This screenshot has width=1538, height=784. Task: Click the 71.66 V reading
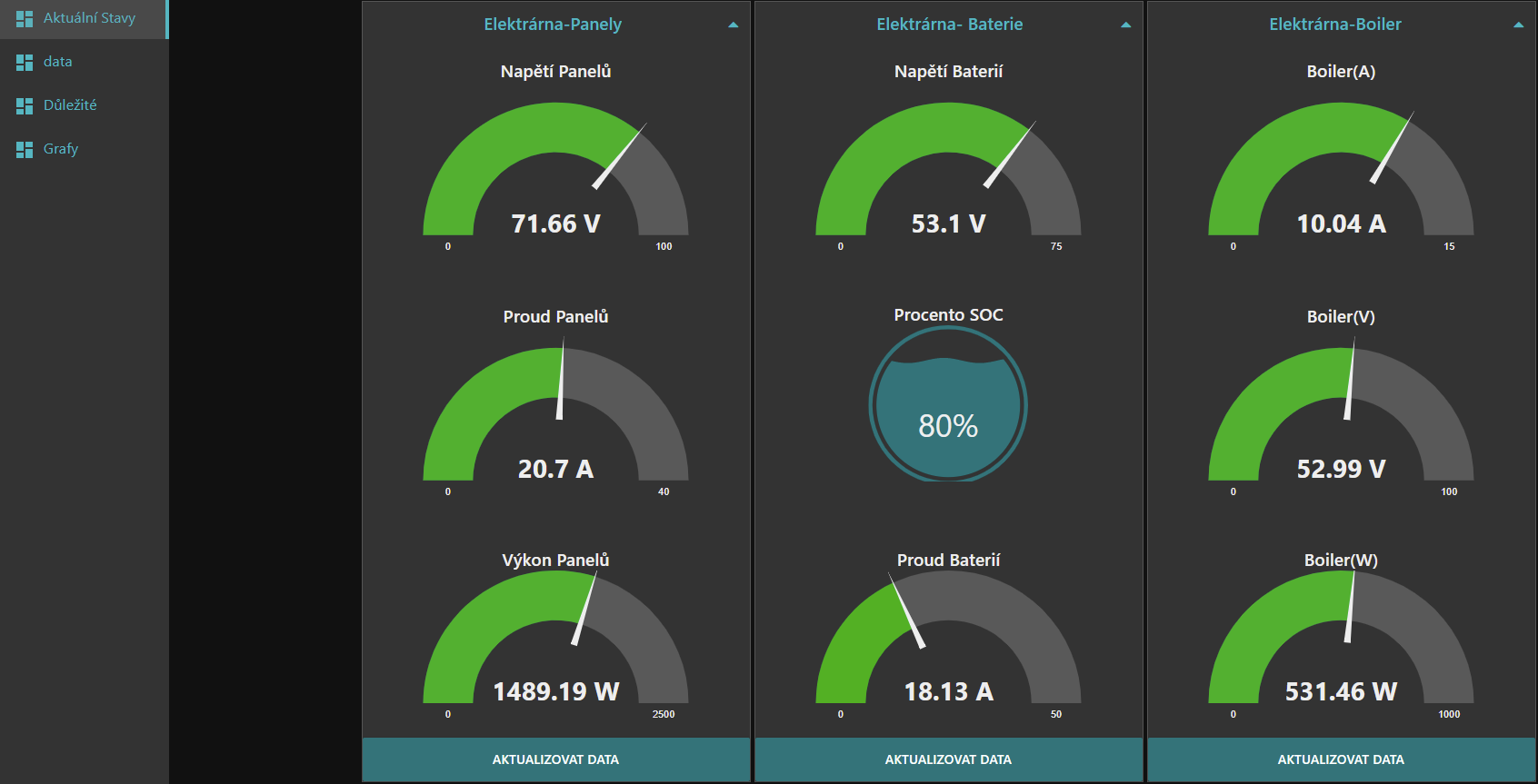click(x=555, y=223)
